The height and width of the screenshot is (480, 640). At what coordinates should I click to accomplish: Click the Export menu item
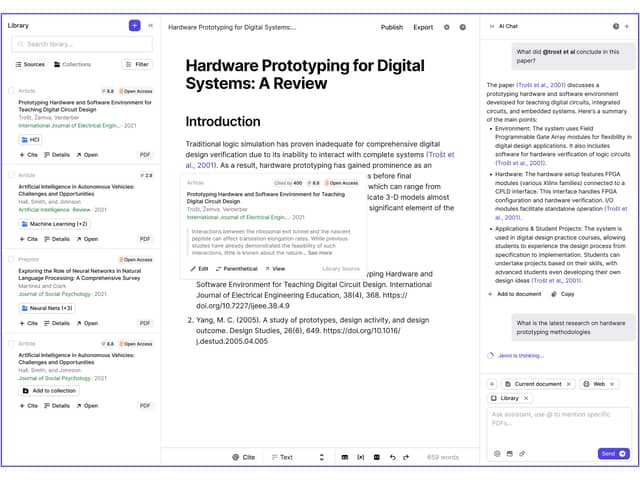pyautogui.click(x=423, y=27)
